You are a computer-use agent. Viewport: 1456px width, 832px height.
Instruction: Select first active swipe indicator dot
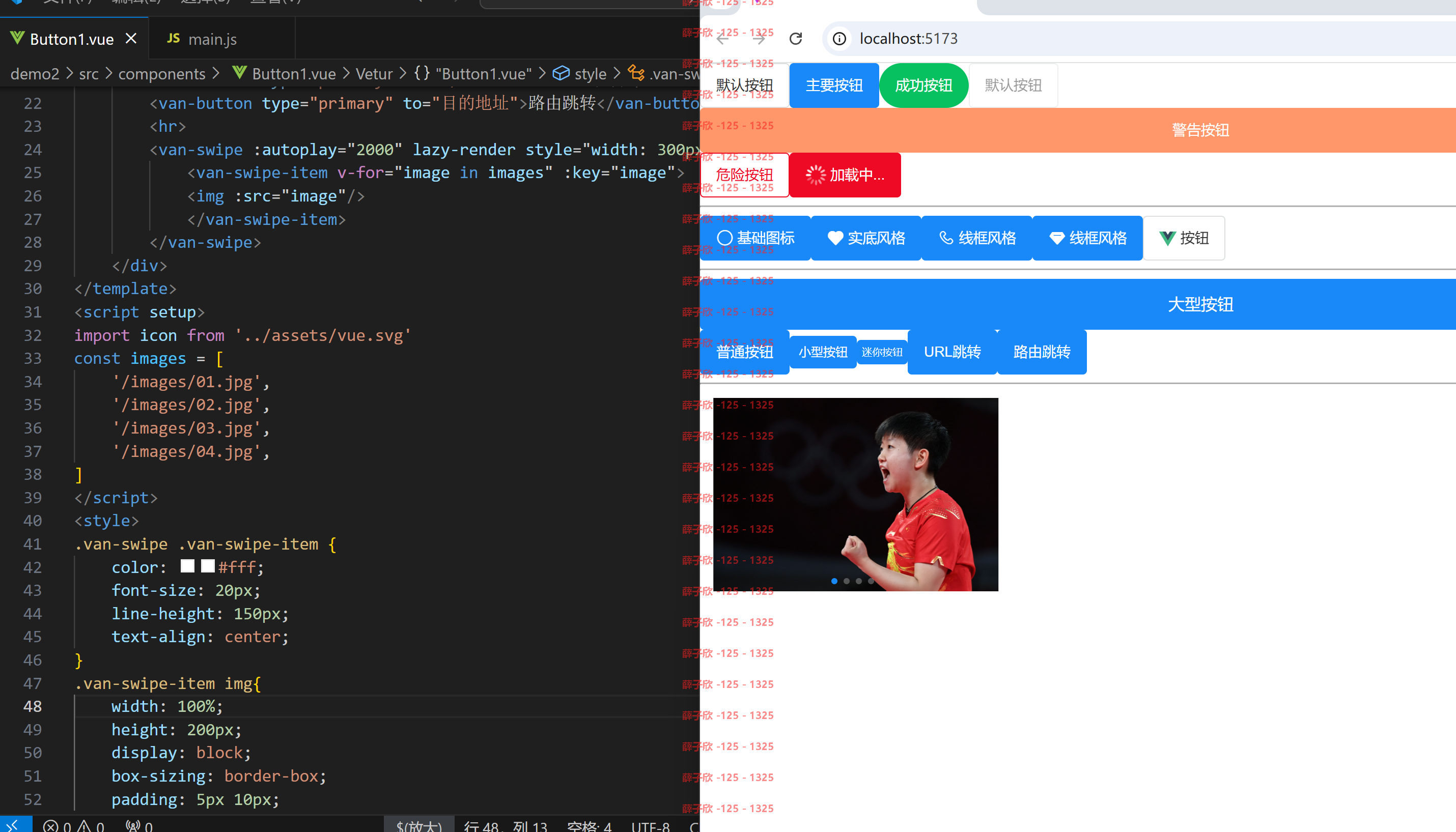click(834, 581)
